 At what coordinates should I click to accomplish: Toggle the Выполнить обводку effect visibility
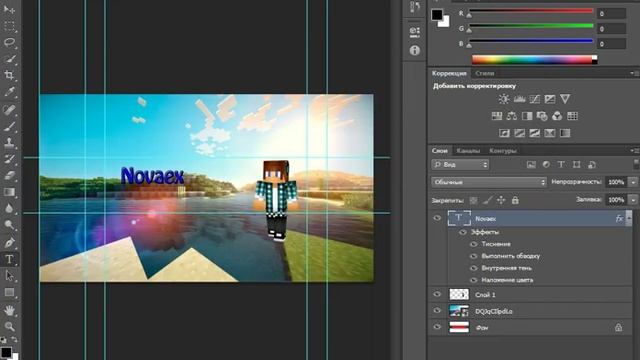pyautogui.click(x=473, y=256)
